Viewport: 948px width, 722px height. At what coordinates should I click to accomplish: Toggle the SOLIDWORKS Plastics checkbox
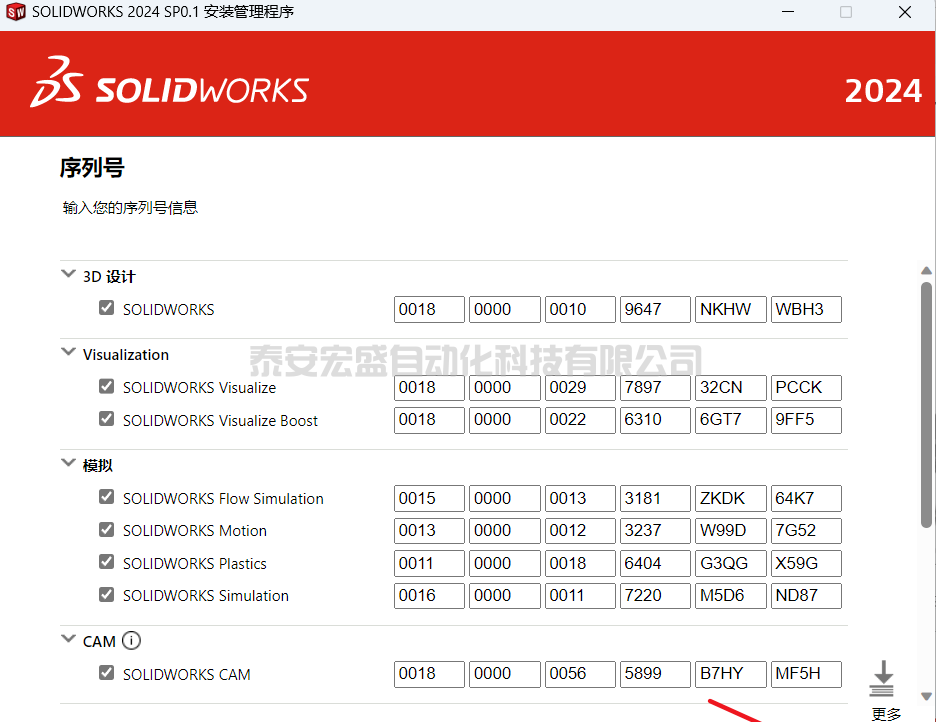point(107,562)
